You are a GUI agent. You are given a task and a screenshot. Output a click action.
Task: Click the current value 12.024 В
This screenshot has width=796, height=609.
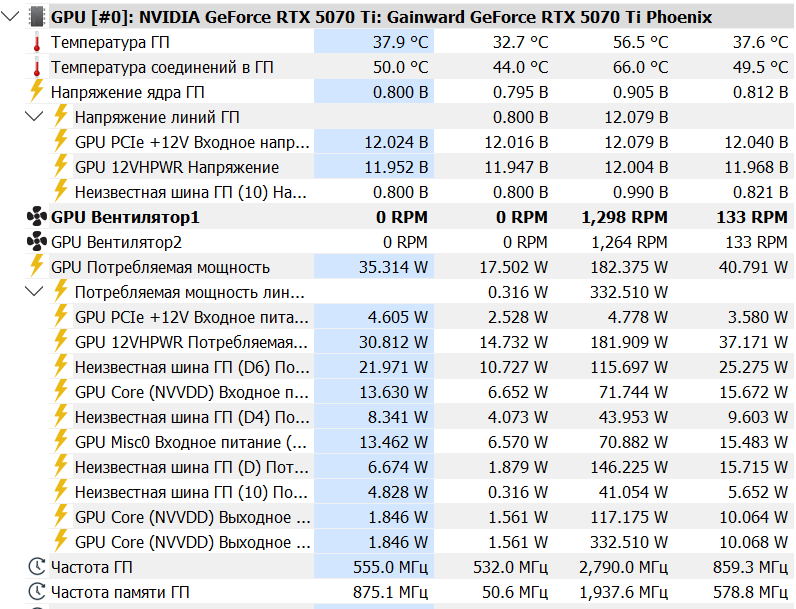[x=396, y=142]
